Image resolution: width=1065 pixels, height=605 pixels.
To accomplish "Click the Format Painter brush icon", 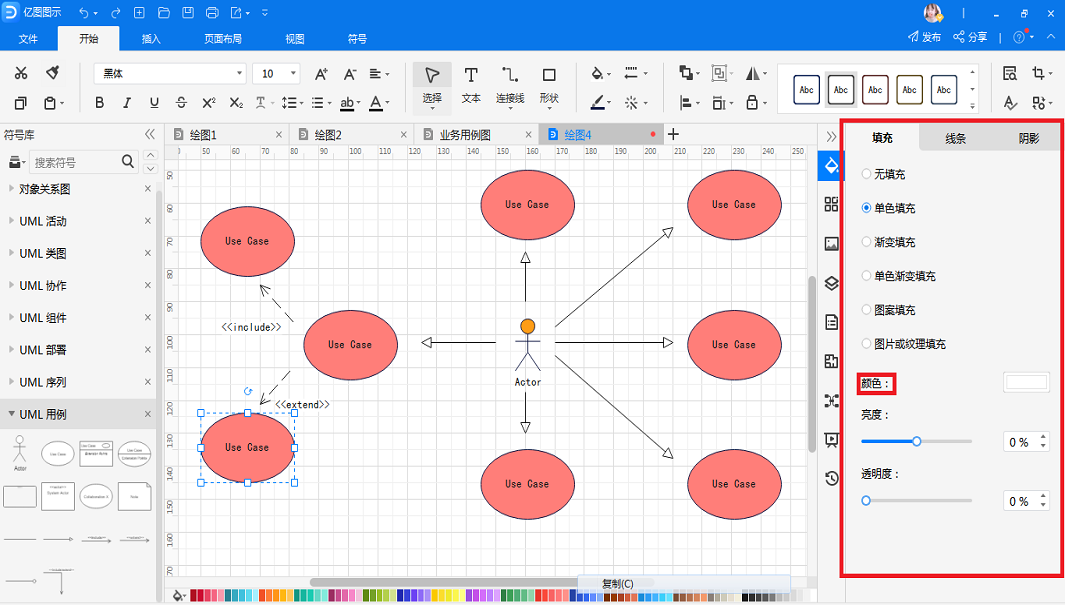I will pos(52,73).
